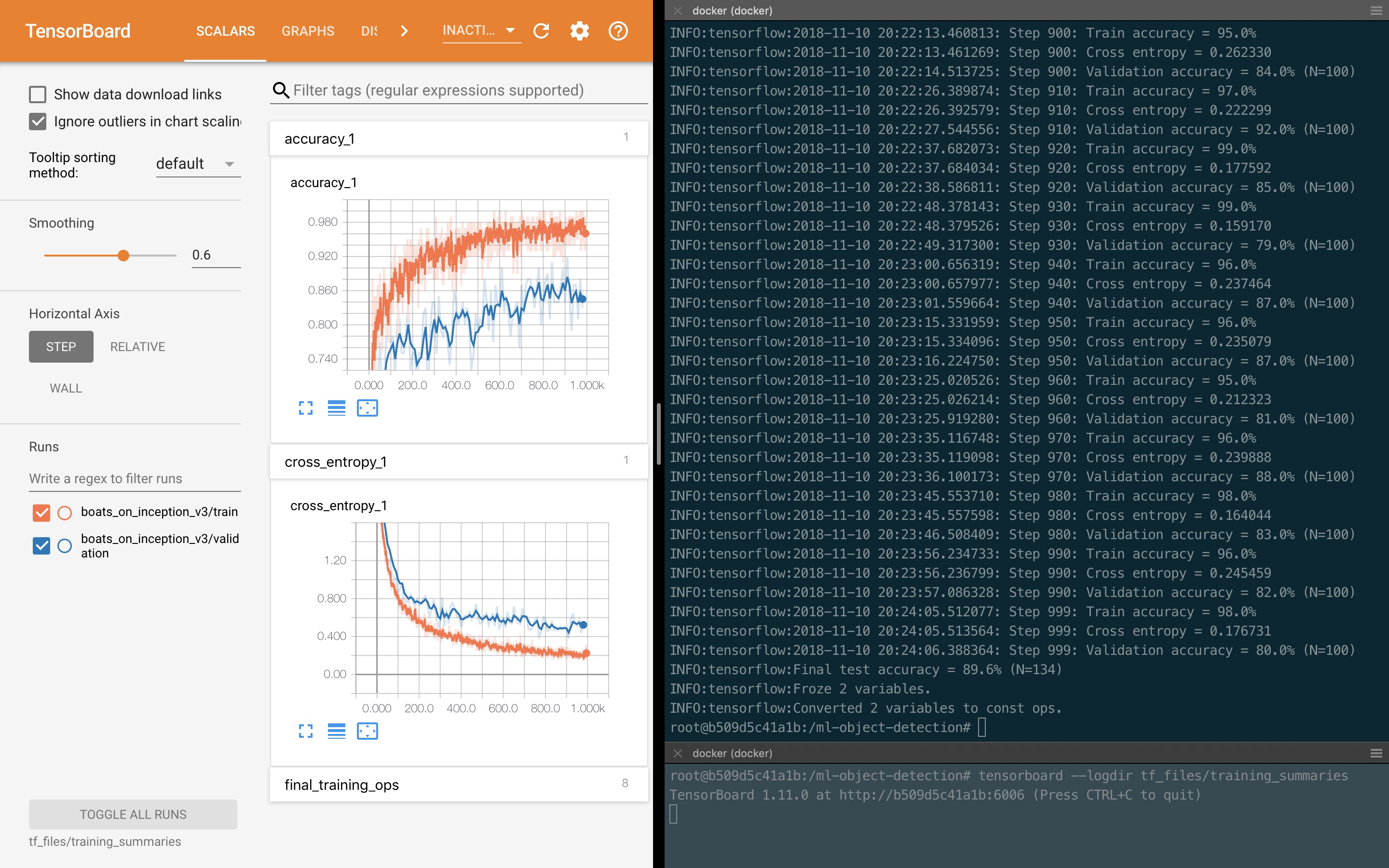Open the bottom docker pane hamburger menu
The height and width of the screenshot is (868, 1389).
coord(1376,753)
